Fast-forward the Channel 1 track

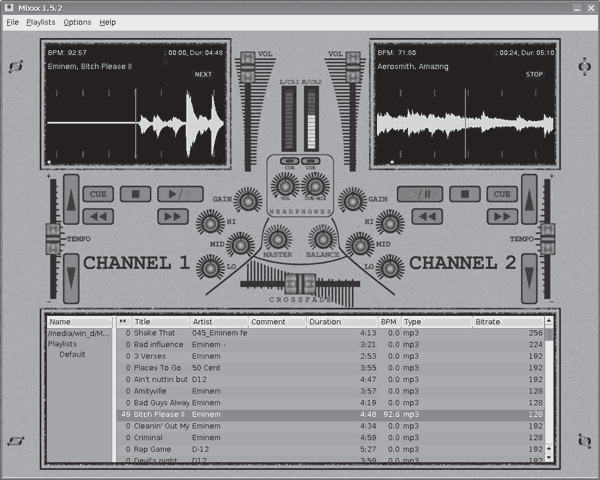click(x=171, y=216)
